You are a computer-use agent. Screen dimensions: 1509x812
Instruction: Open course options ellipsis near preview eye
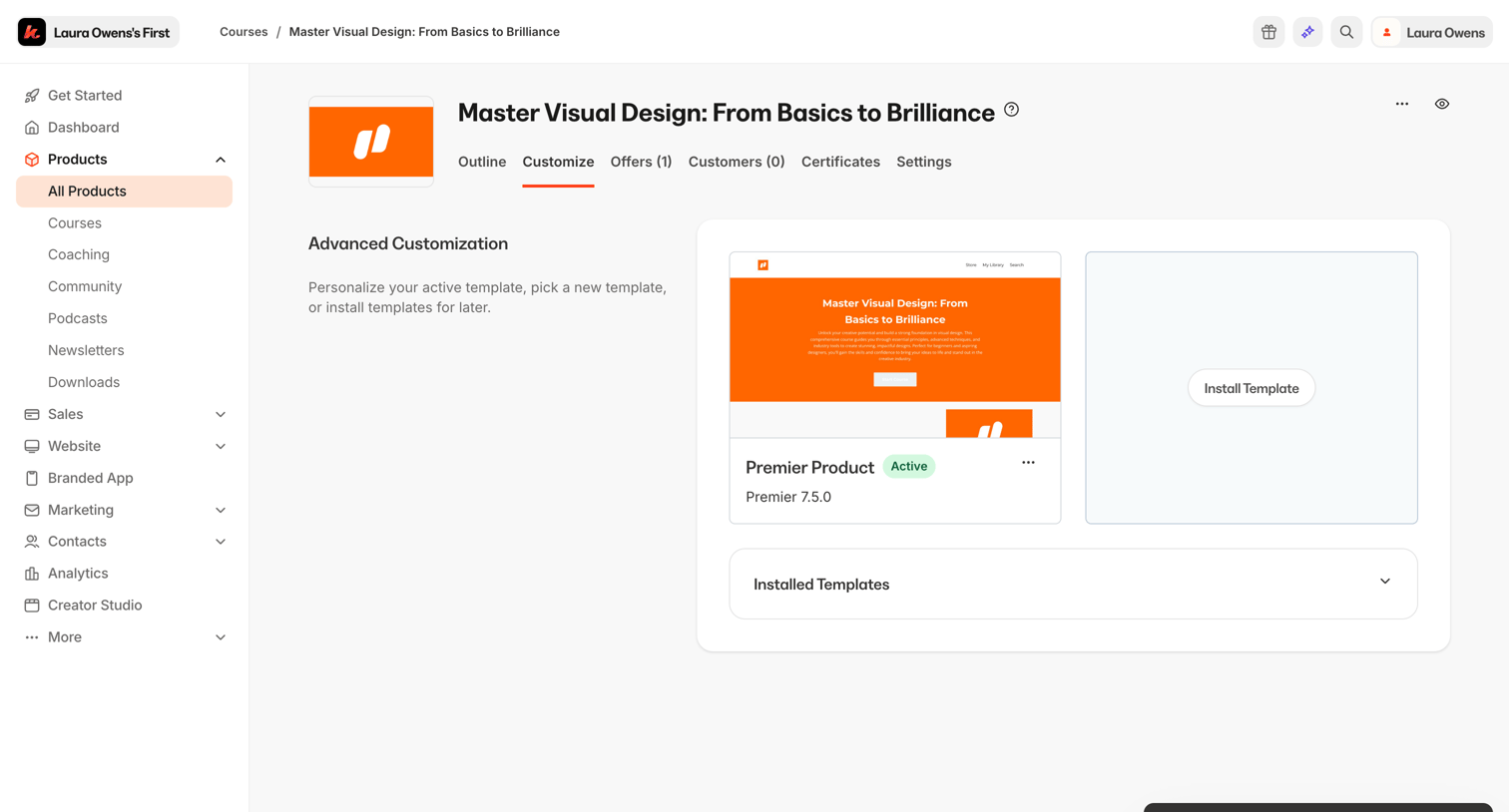1402,104
